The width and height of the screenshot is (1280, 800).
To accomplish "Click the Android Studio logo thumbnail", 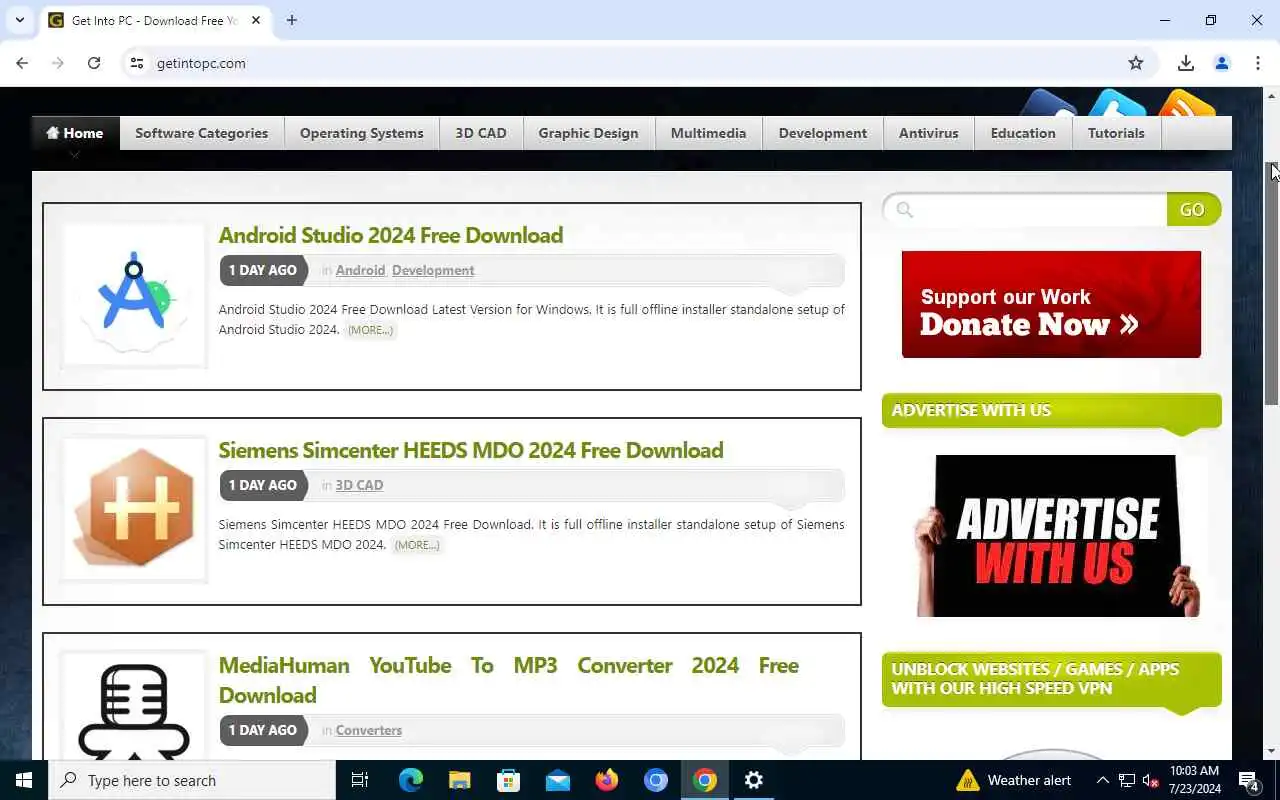I will click(x=134, y=296).
